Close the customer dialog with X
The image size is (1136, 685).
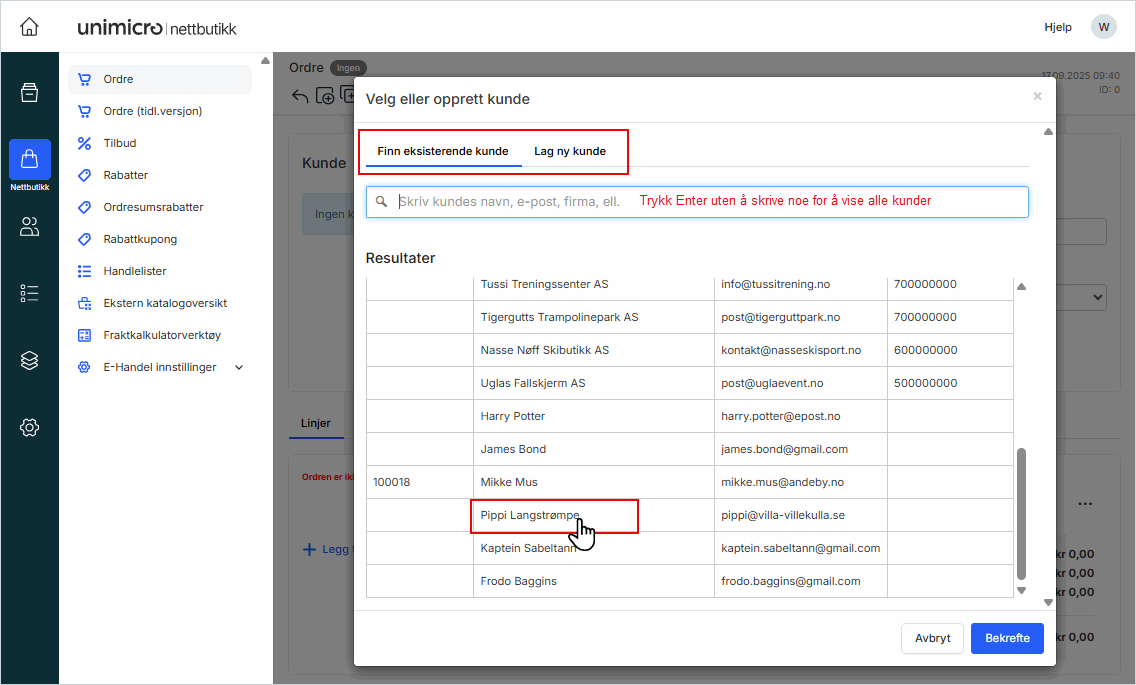(x=1037, y=96)
